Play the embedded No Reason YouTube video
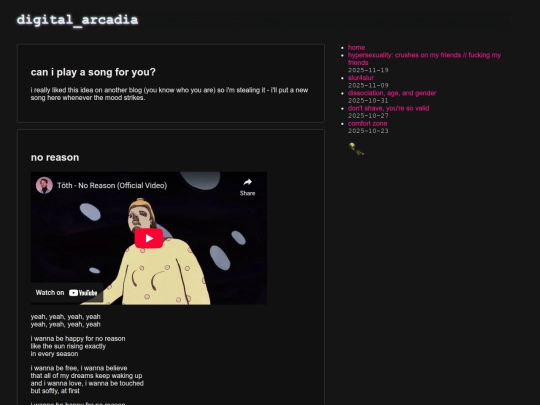Screen dimensions: 540x405 tap(149, 238)
